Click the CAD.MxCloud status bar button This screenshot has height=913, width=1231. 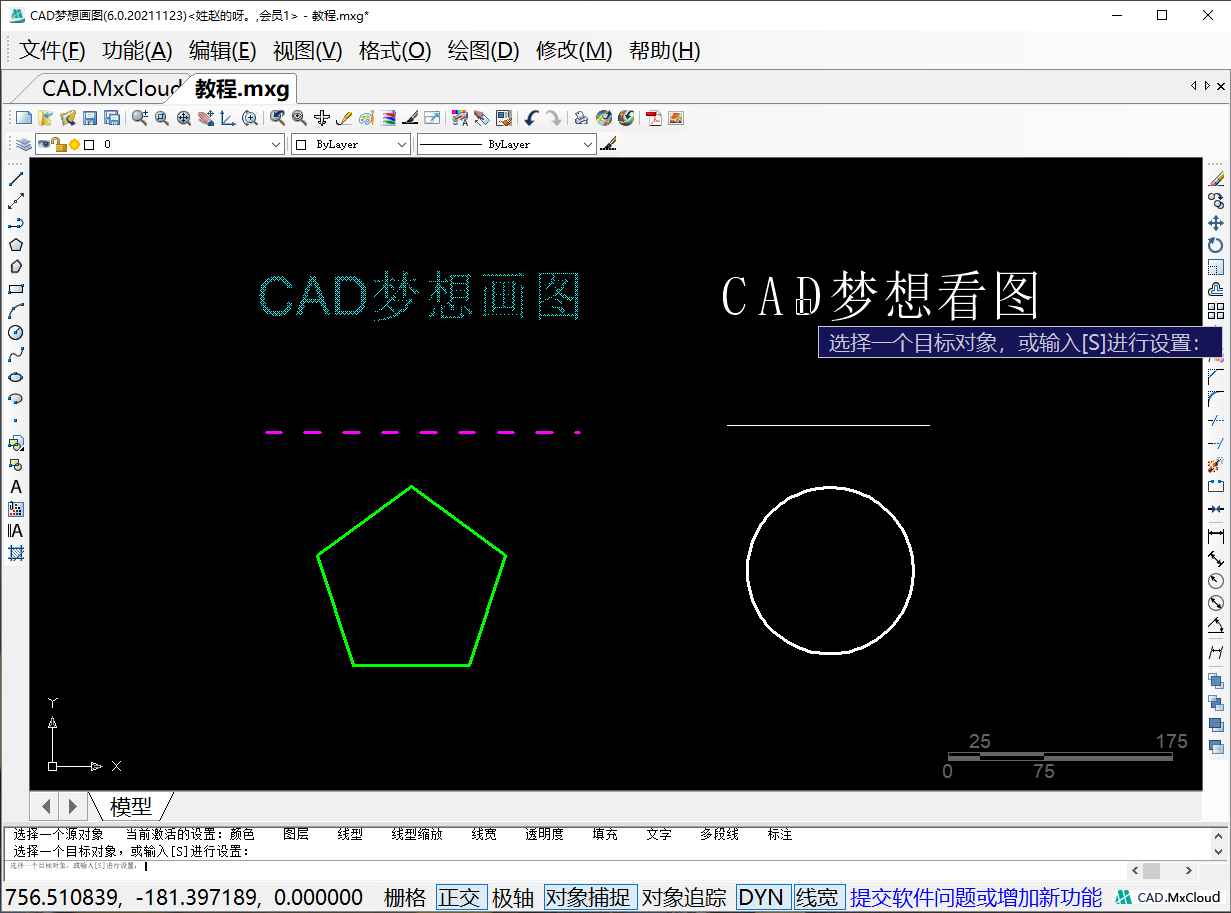(1170, 897)
